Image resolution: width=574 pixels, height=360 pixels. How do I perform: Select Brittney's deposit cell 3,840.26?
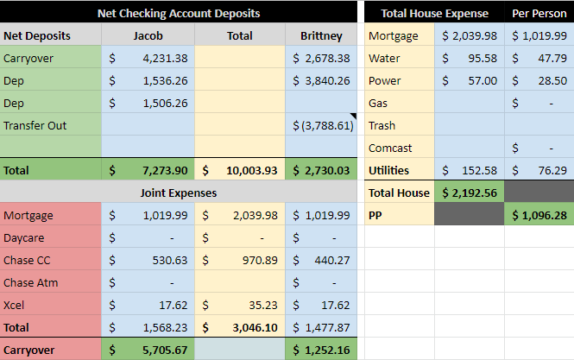pos(321,79)
